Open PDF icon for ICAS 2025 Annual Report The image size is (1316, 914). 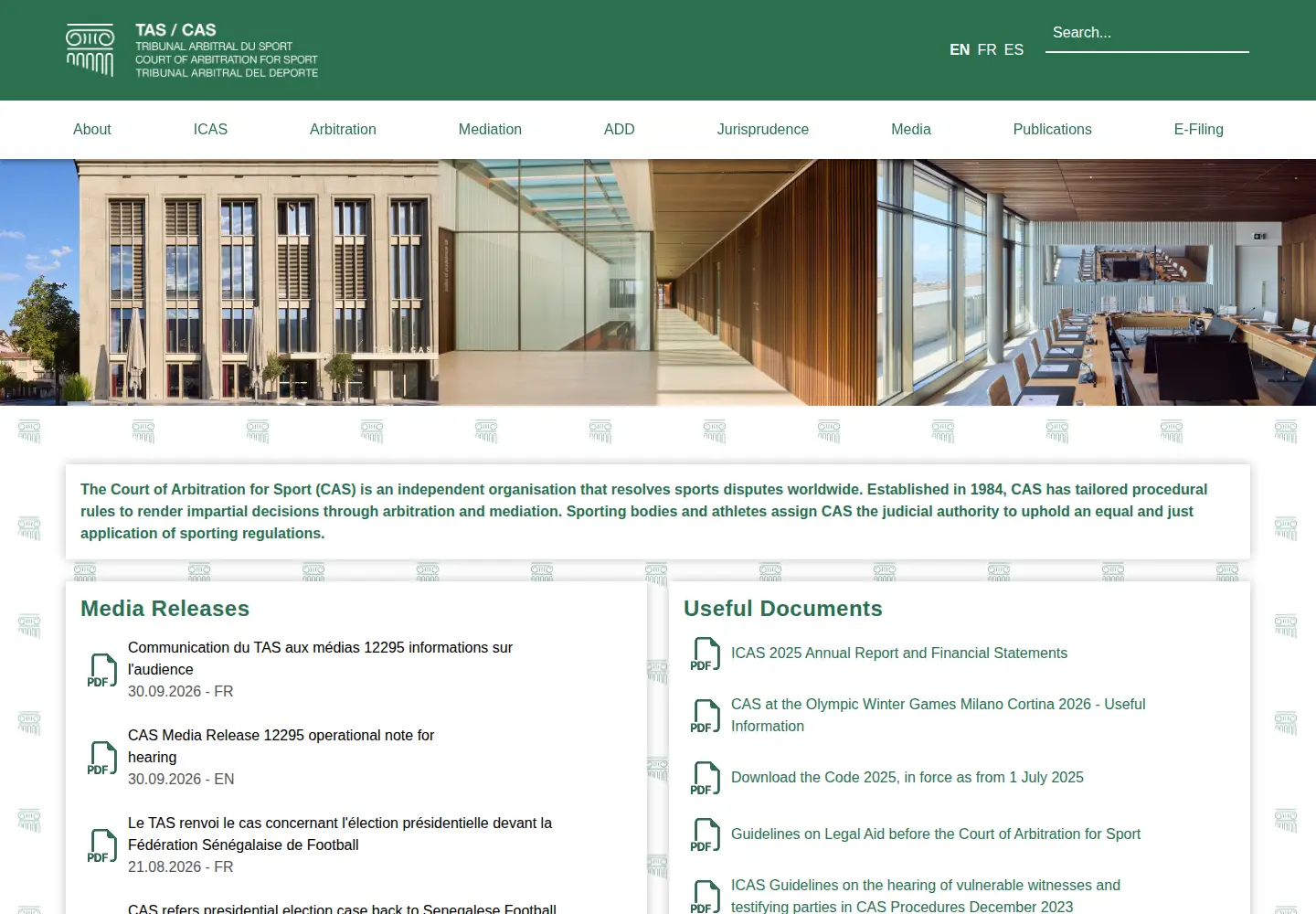pos(706,654)
